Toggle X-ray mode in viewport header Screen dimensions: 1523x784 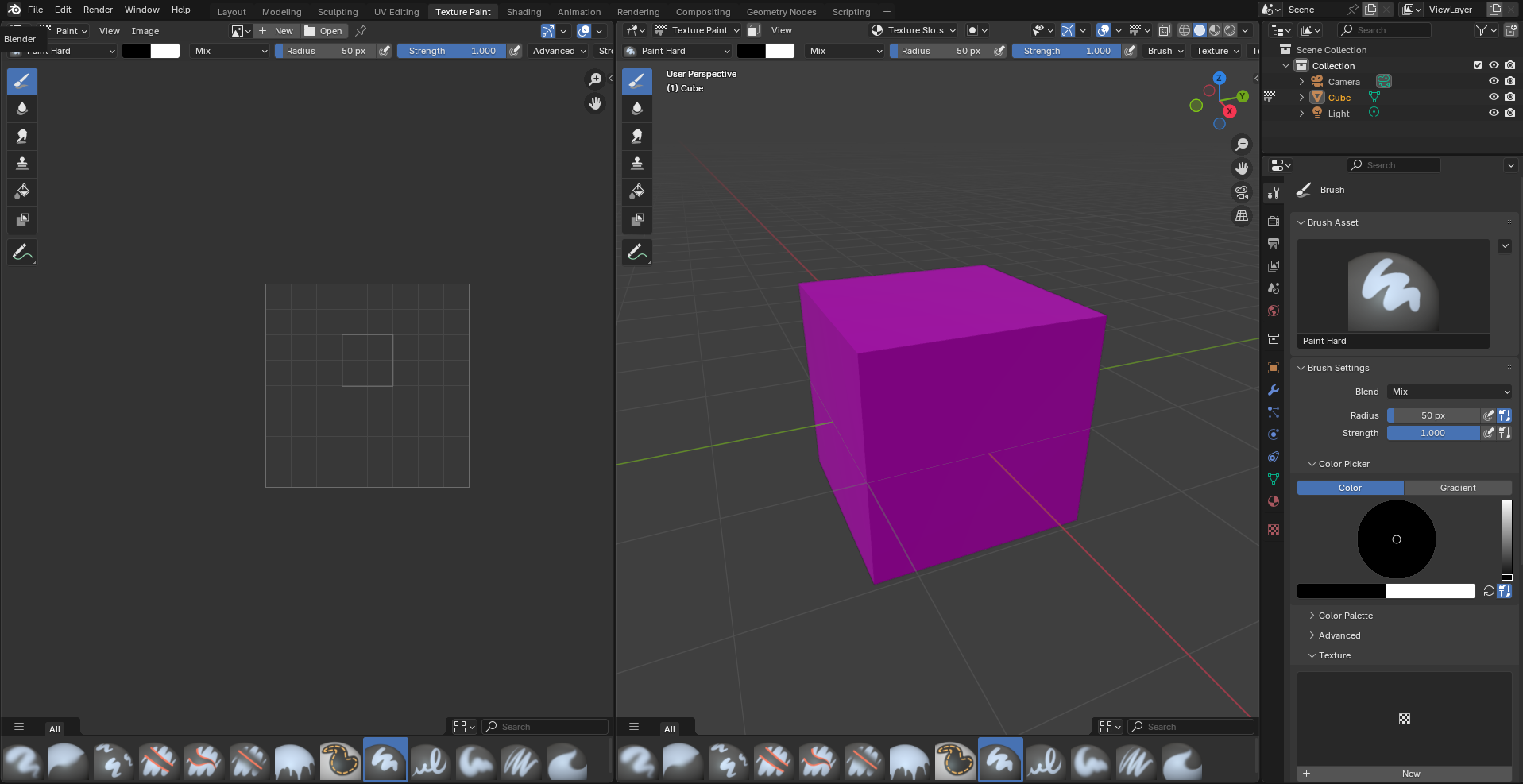(x=1164, y=30)
